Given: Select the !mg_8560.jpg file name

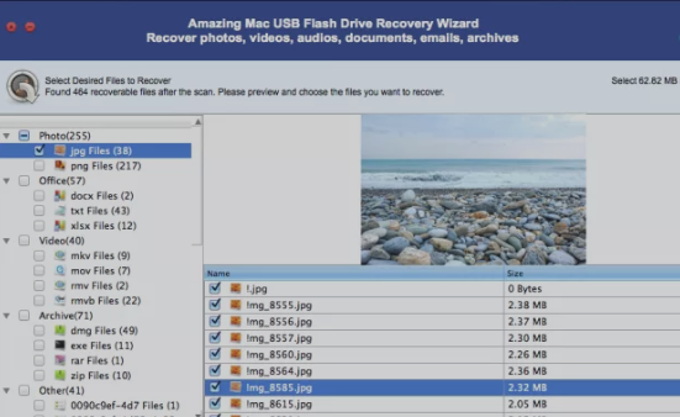Looking at the screenshot, I should pyautogui.click(x=279, y=355).
